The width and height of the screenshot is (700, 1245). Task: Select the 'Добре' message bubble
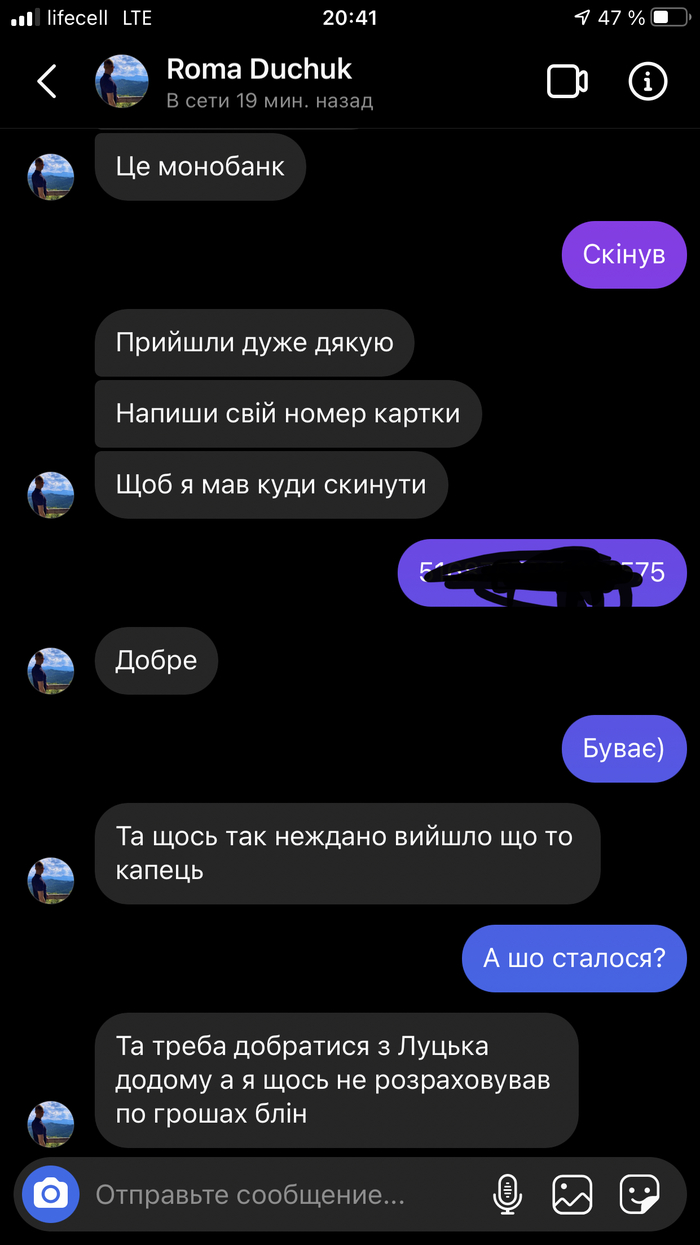click(x=156, y=661)
